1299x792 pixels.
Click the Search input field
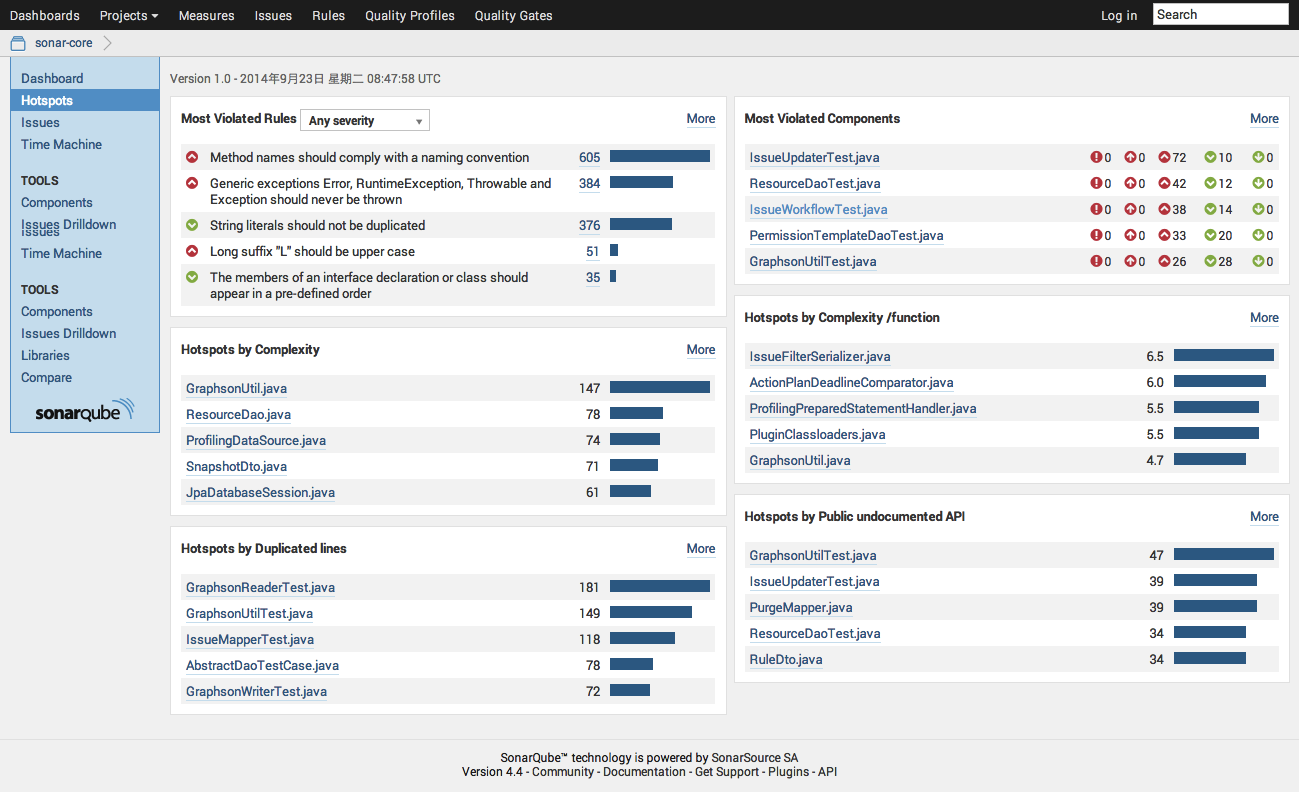point(1220,14)
